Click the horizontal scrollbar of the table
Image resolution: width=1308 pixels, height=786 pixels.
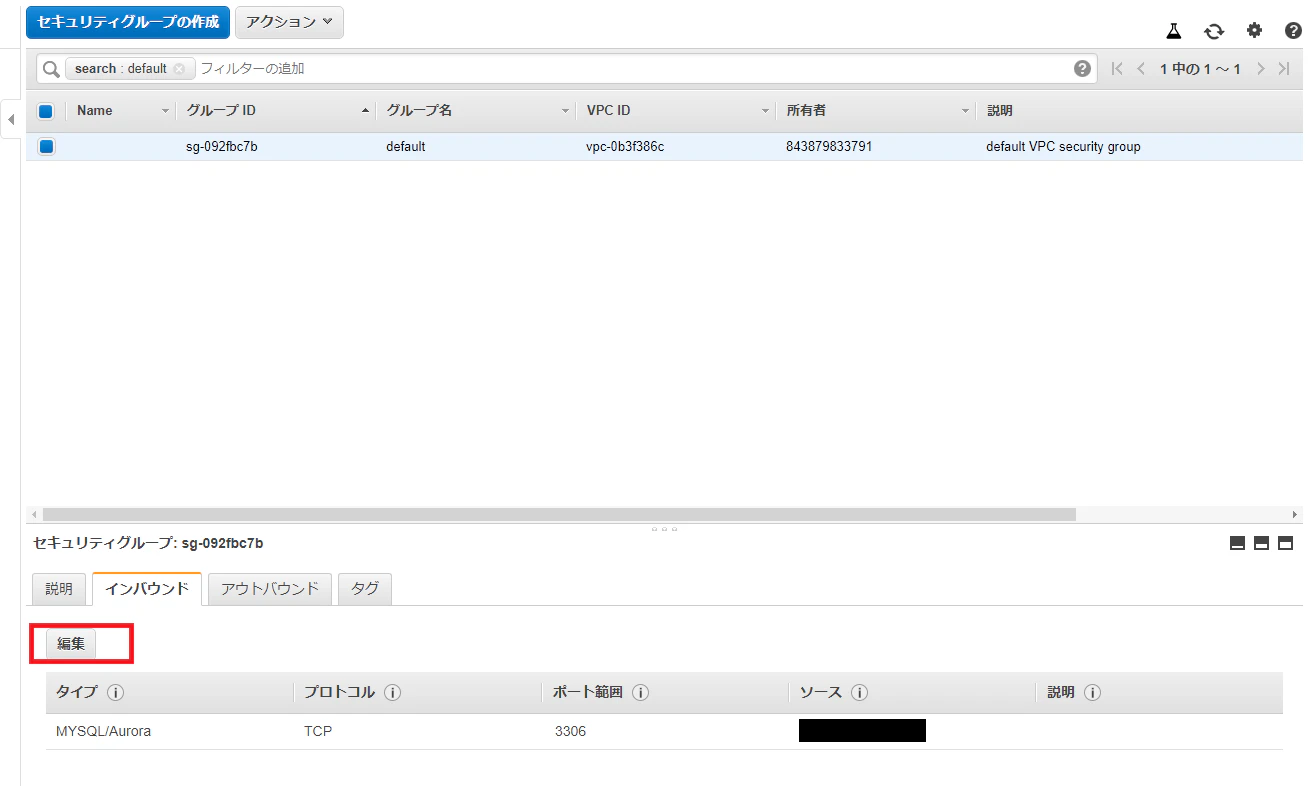(x=560, y=514)
